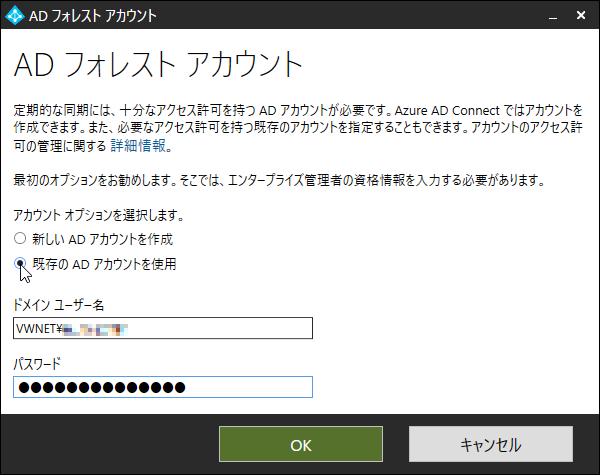This screenshot has height=475, width=600.
Task: Focus the パスワード input field
Action: tap(163, 387)
